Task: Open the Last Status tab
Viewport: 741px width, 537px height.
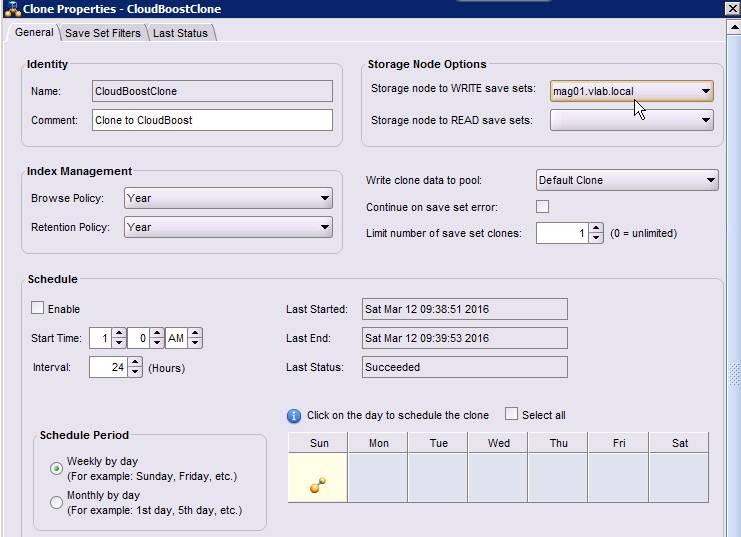Action: [180, 33]
